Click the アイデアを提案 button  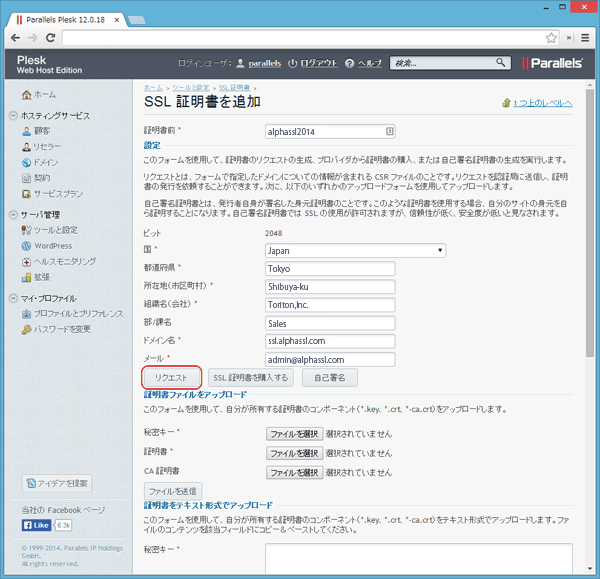[x=57, y=483]
